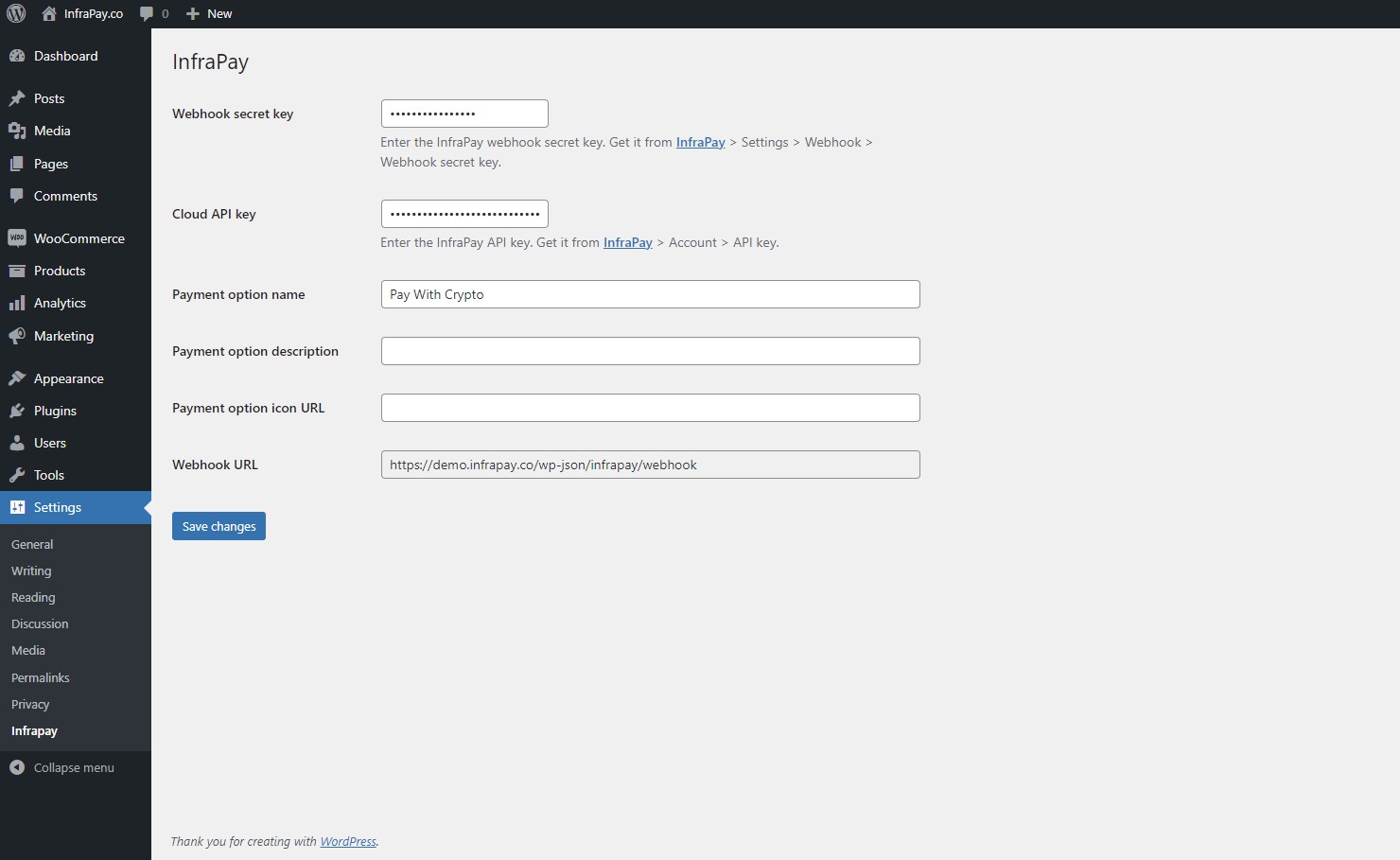
Task: Click the WooCommerce logo icon
Action: tap(17, 238)
